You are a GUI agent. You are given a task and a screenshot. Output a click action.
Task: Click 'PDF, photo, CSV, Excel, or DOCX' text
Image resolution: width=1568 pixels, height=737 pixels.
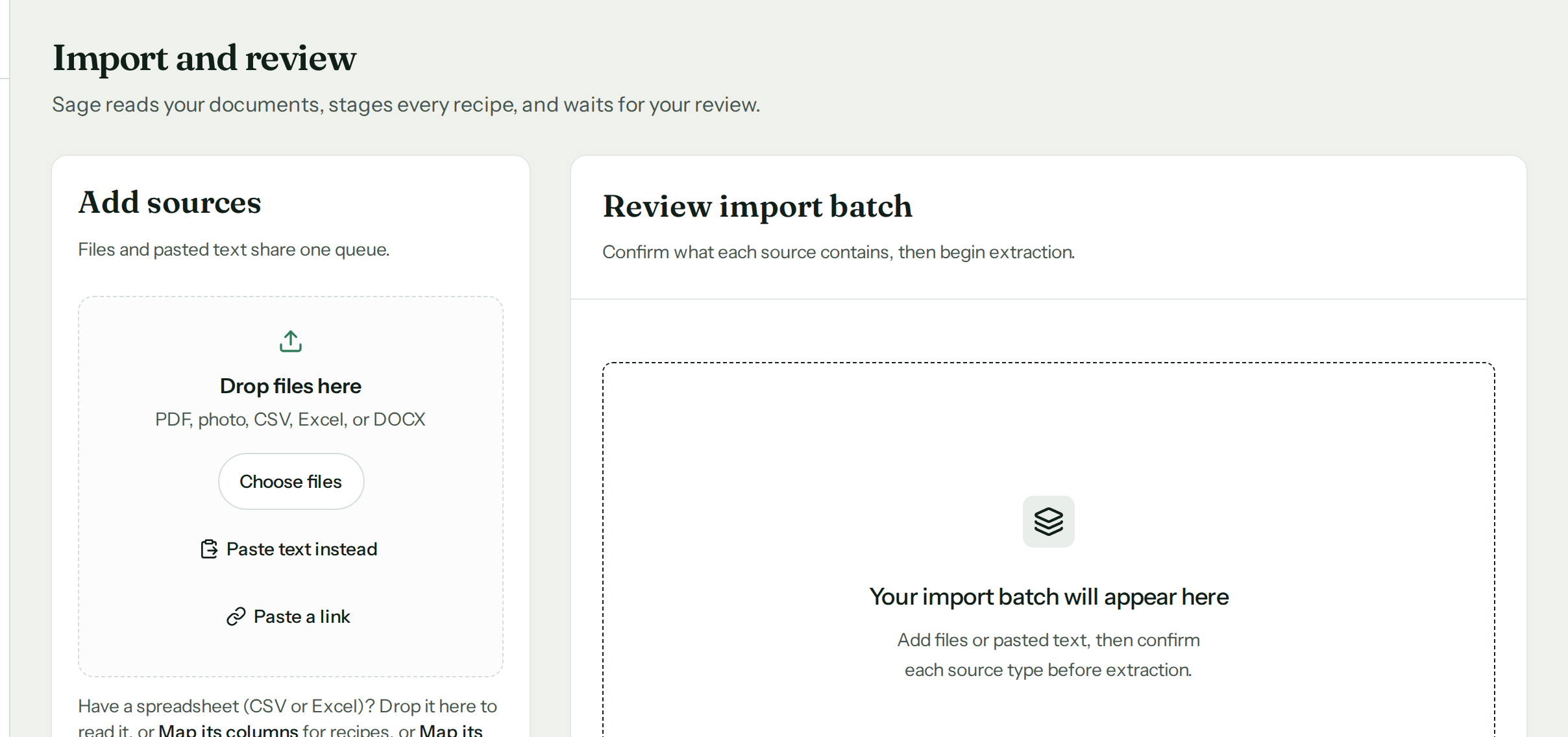[290, 420]
